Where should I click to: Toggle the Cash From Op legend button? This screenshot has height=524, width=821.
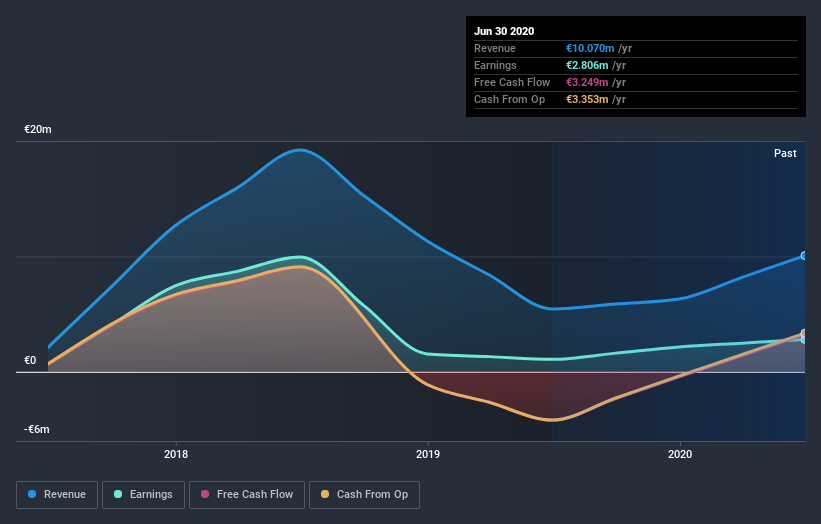click(364, 495)
